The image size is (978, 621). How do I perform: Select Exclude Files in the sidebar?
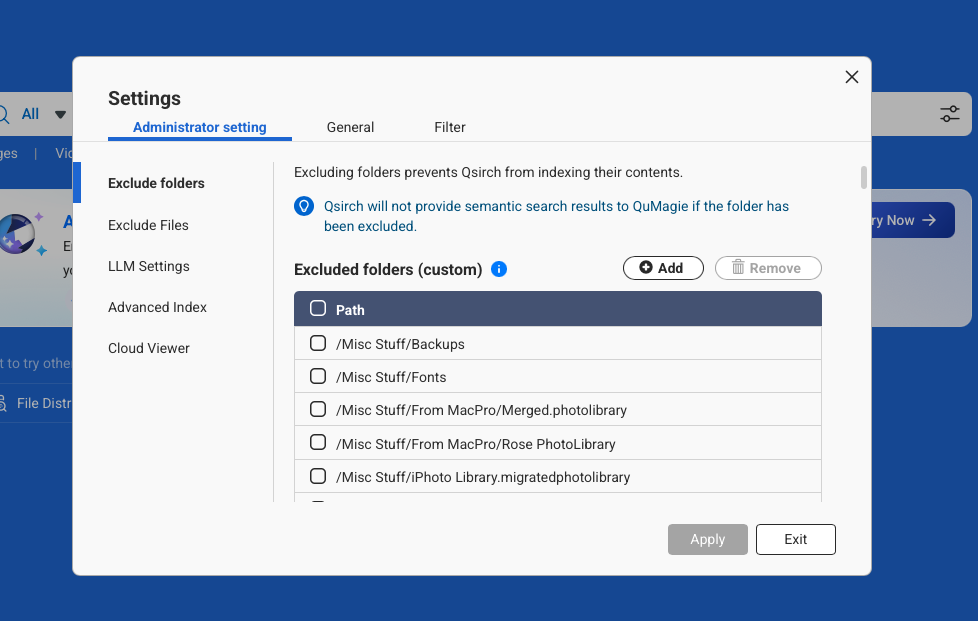click(x=148, y=225)
